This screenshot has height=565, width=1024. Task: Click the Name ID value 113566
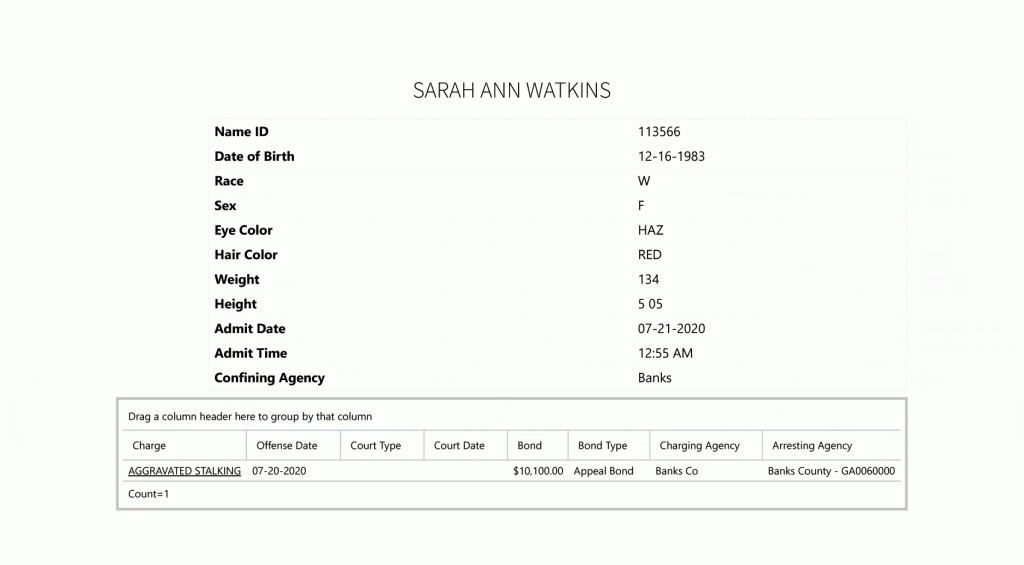tap(659, 132)
